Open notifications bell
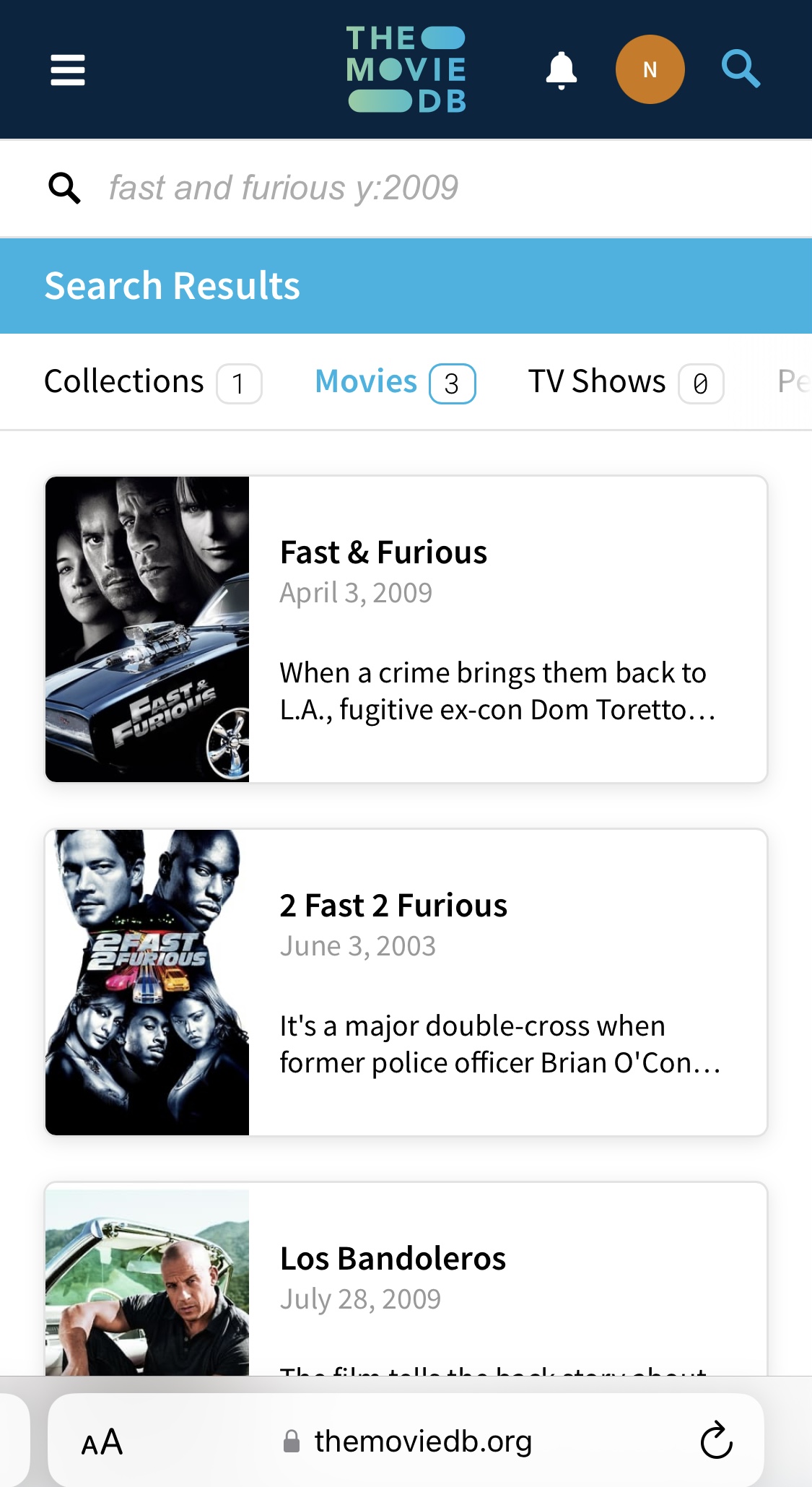 tap(561, 71)
